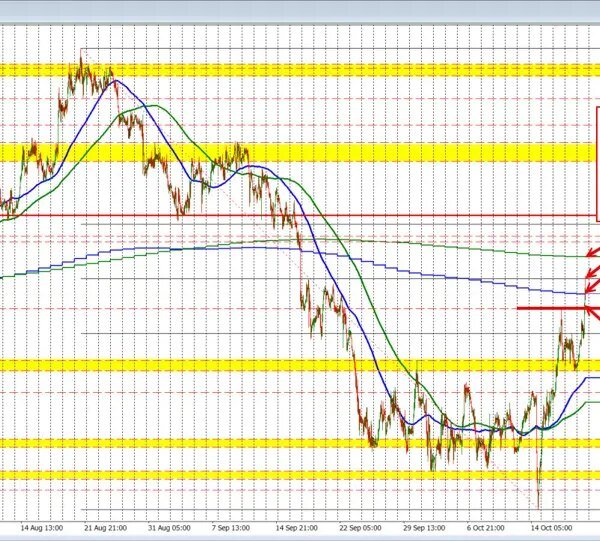
Task: Click the '14 Oct 05:00' time label
Action: [x=551, y=528]
